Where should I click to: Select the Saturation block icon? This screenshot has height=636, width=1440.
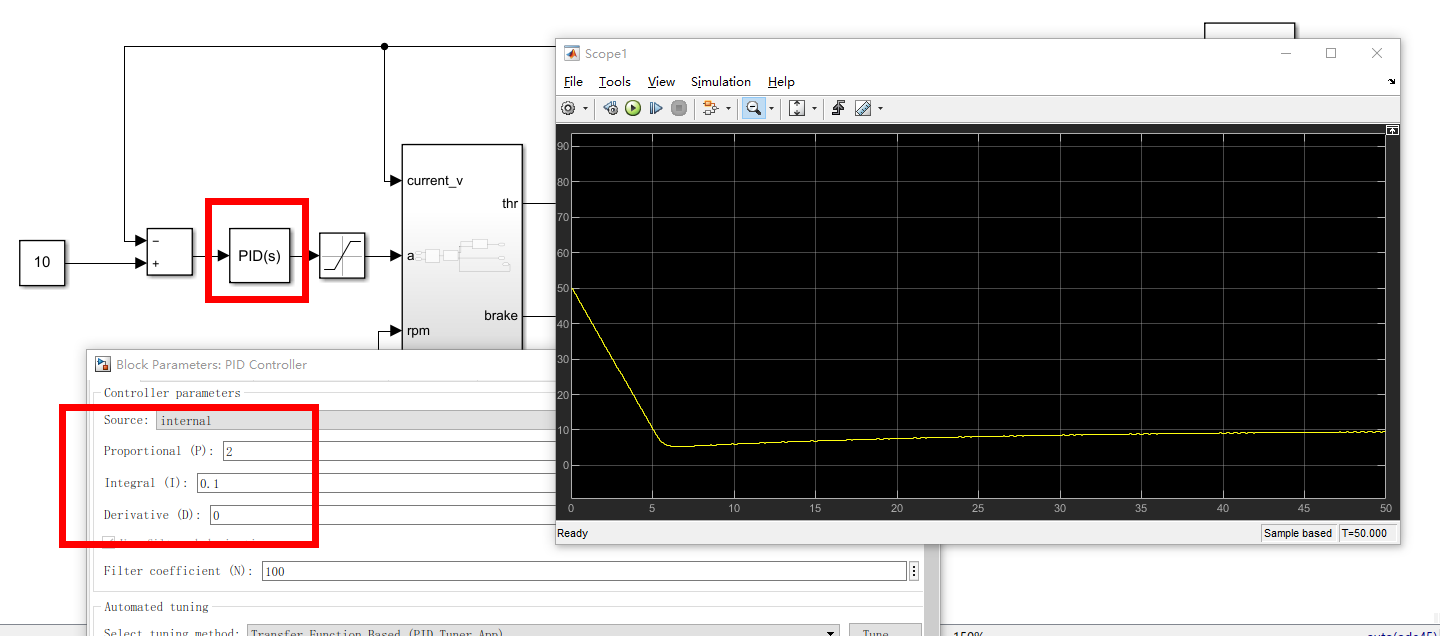pyautogui.click(x=342, y=256)
